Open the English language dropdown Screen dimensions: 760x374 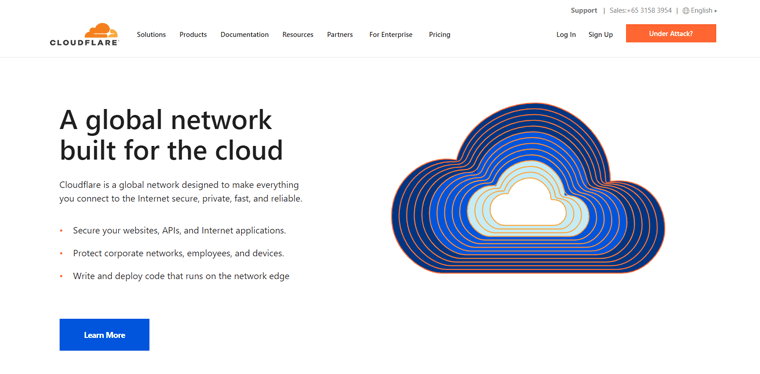(703, 11)
